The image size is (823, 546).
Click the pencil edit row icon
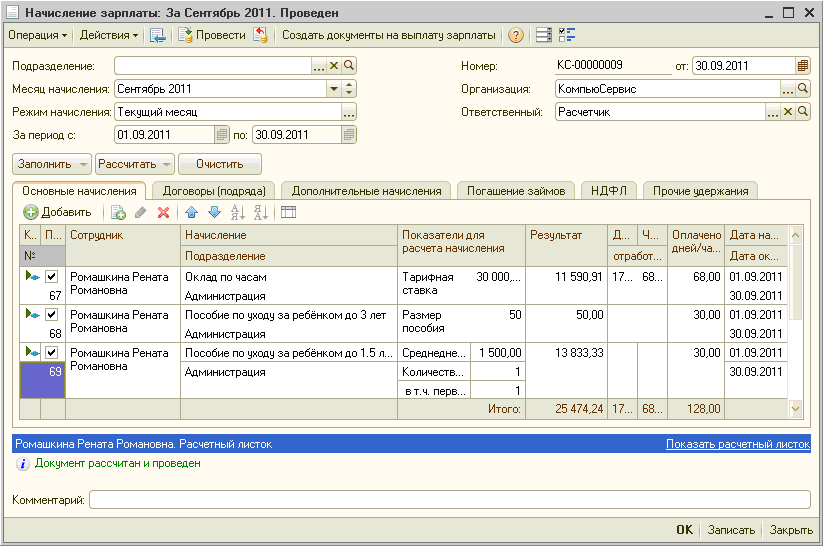(141, 213)
